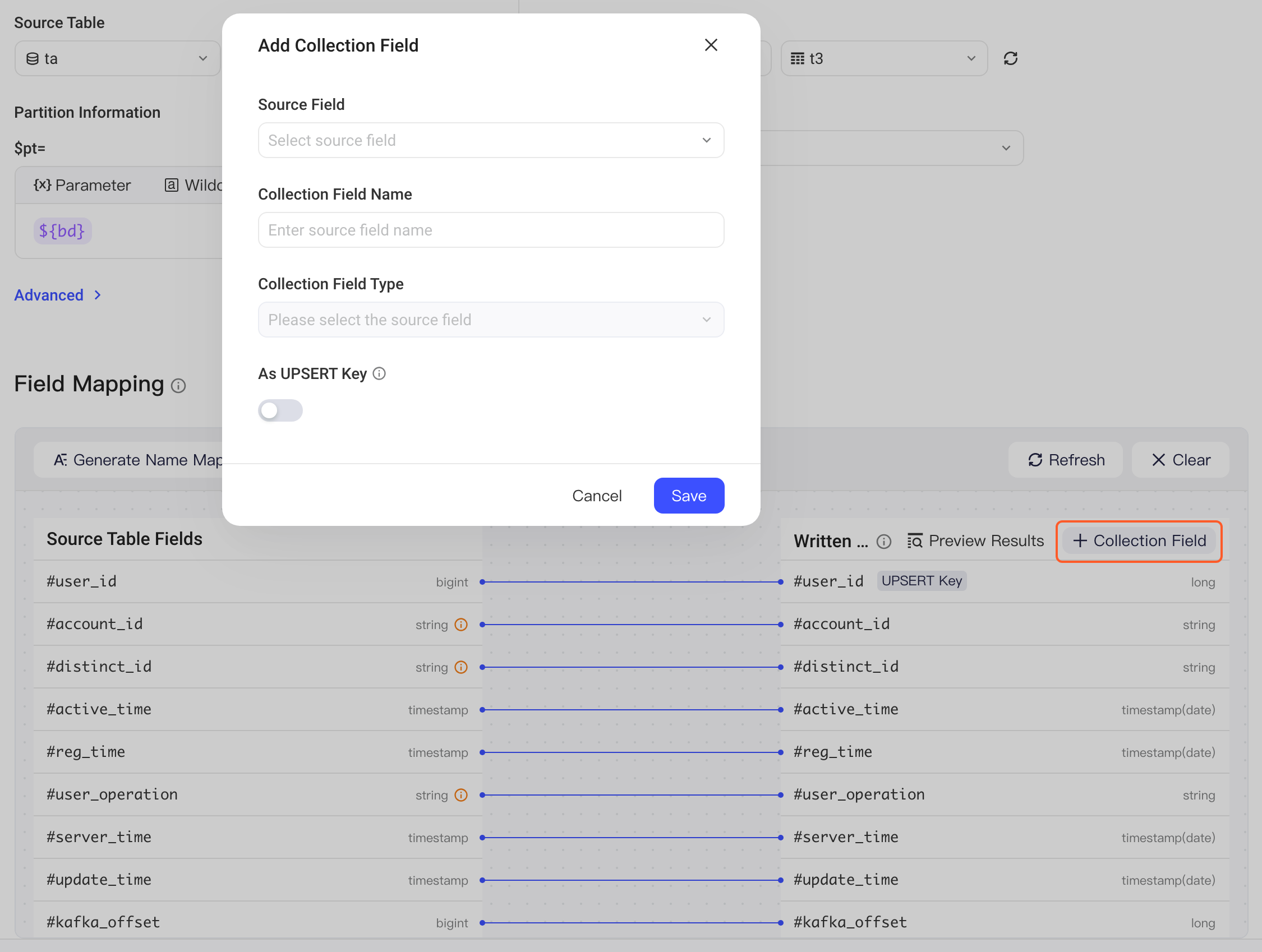Click warning icon on #user_operation string type

[461, 795]
